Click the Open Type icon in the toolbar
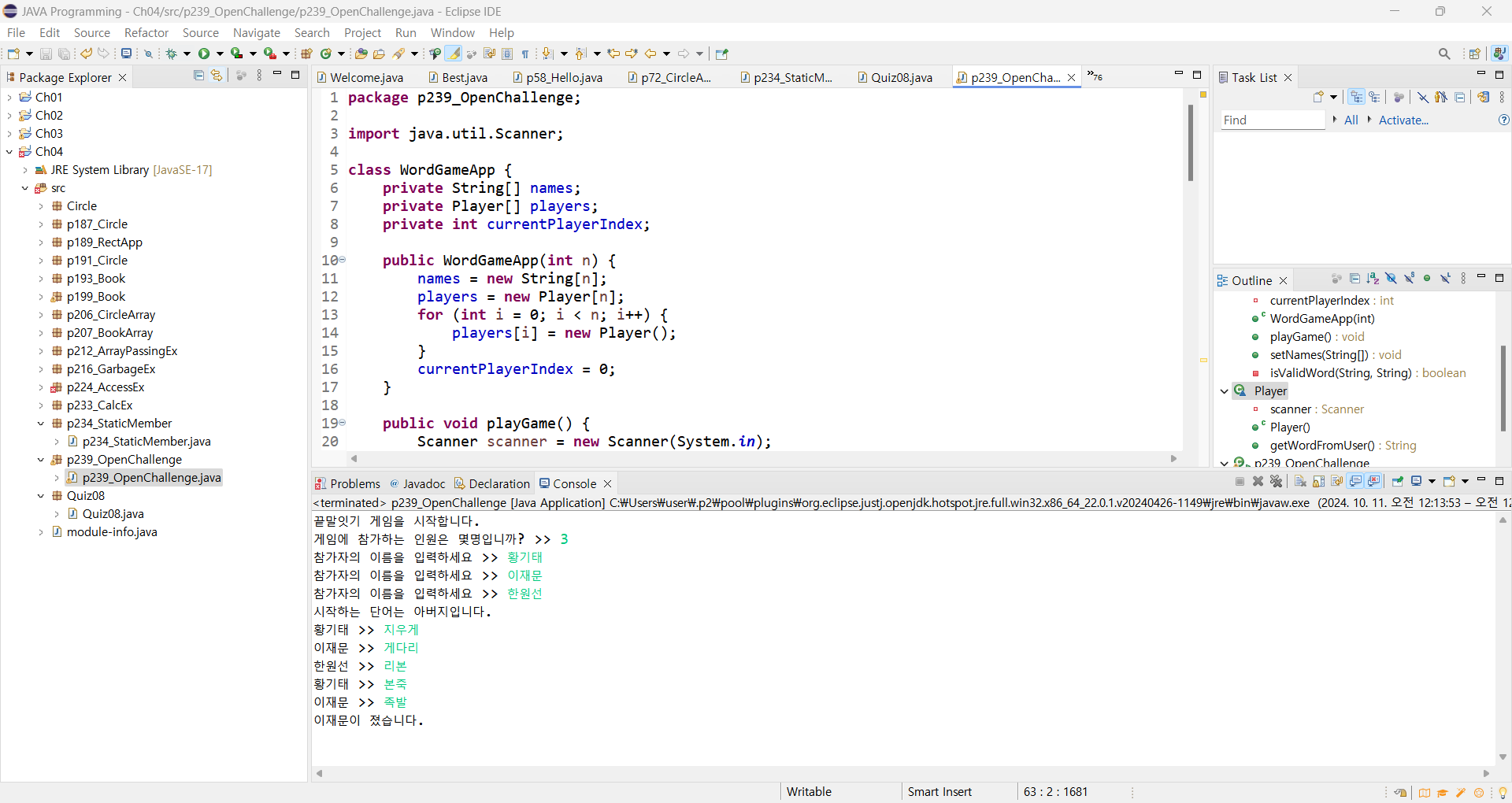 (361, 54)
